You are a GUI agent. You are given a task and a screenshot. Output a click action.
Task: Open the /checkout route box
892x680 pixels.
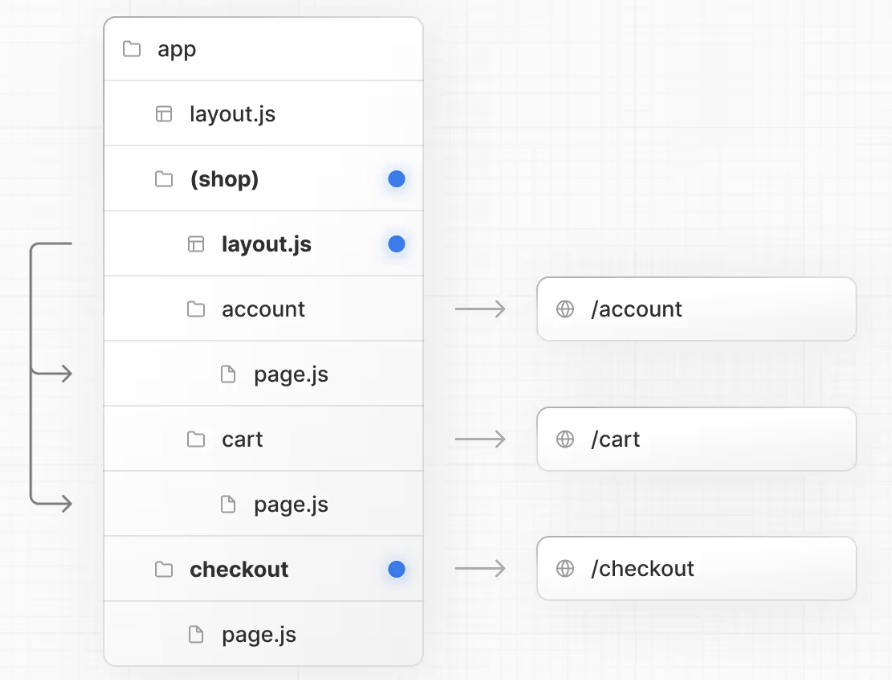pos(696,569)
